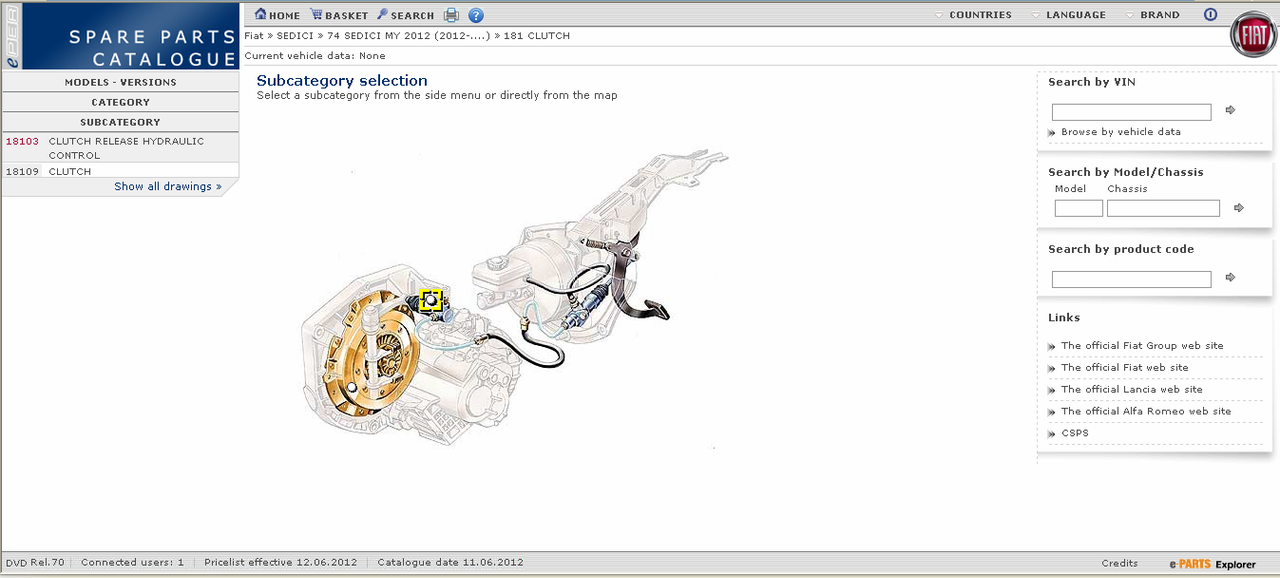Image resolution: width=1280 pixels, height=578 pixels.
Task: Go to the HOME page
Action: [277, 15]
